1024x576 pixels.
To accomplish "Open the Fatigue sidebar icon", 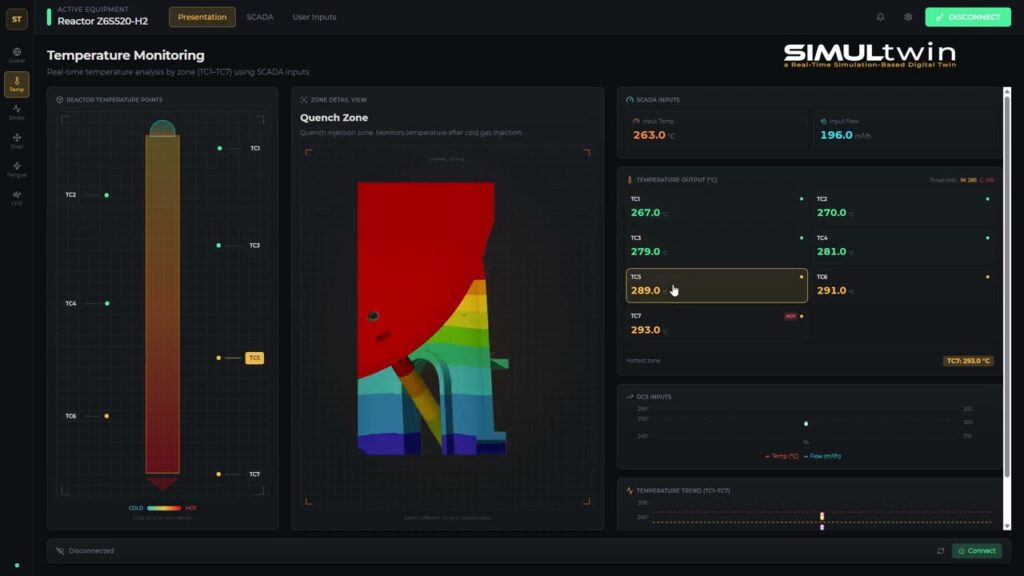I will click(x=17, y=170).
